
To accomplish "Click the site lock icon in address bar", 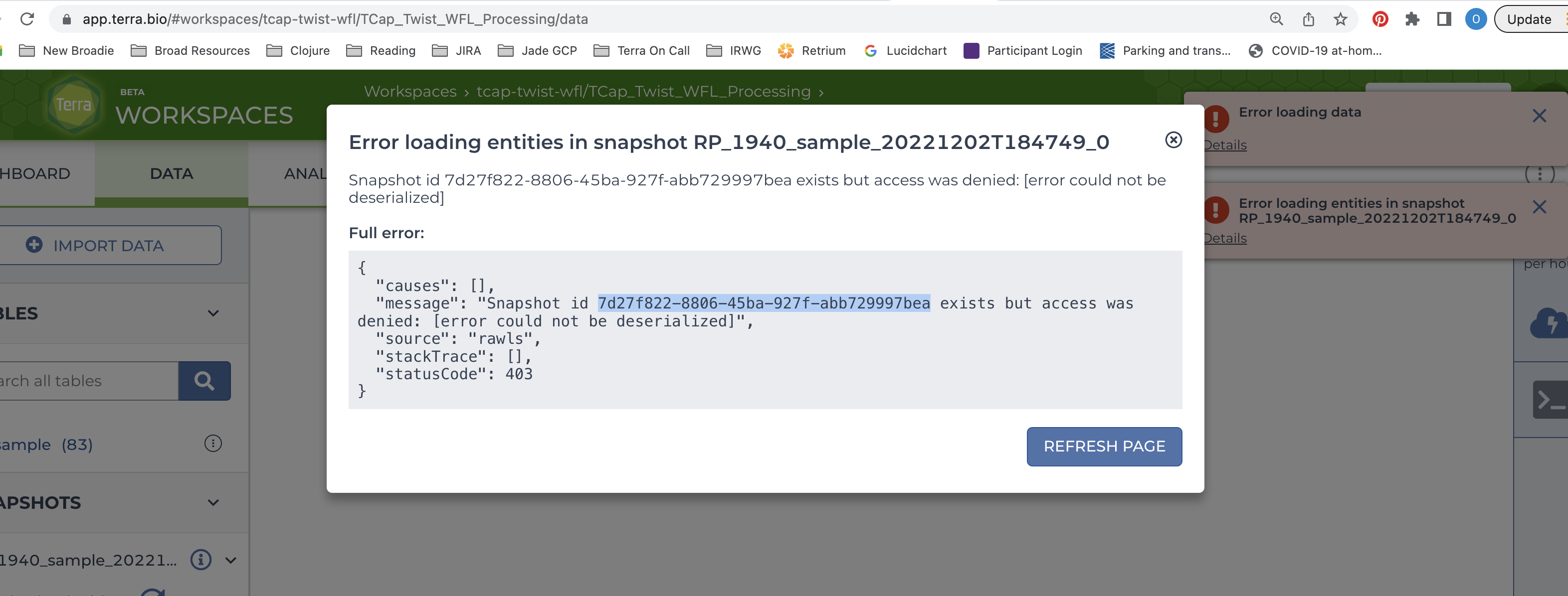I will coord(67,19).
